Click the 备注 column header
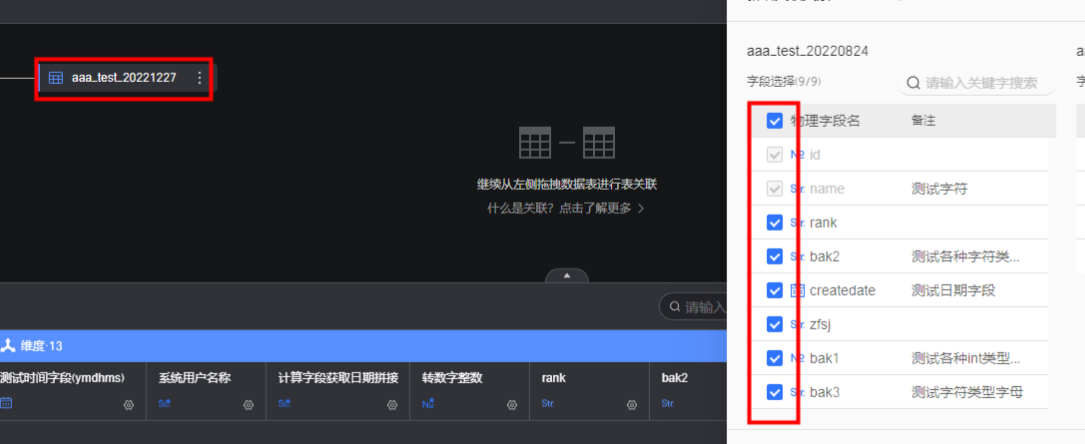Image resolution: width=1085 pixels, height=444 pixels. pos(923,121)
